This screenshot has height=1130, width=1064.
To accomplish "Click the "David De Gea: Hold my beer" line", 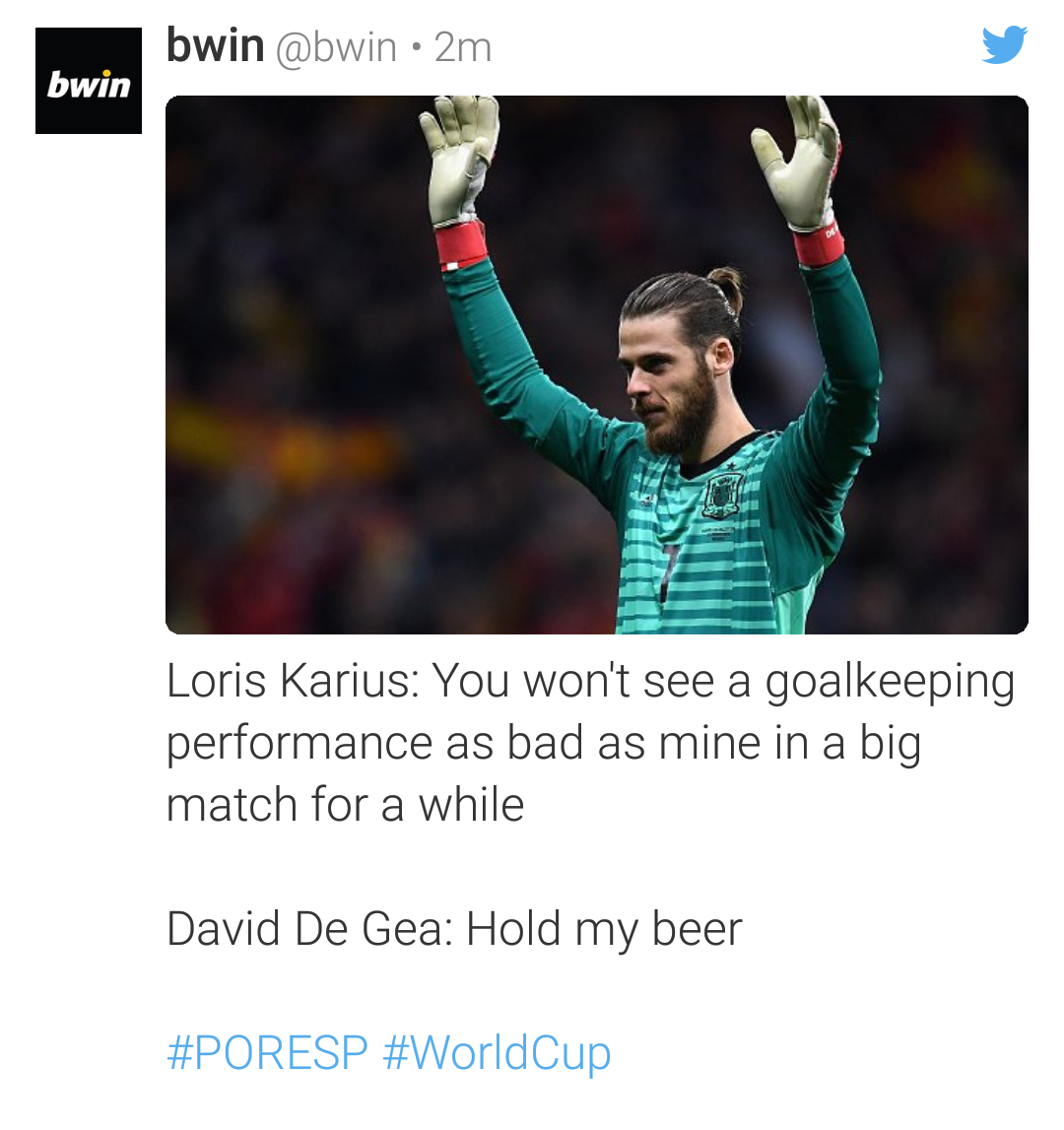I will tap(454, 929).
